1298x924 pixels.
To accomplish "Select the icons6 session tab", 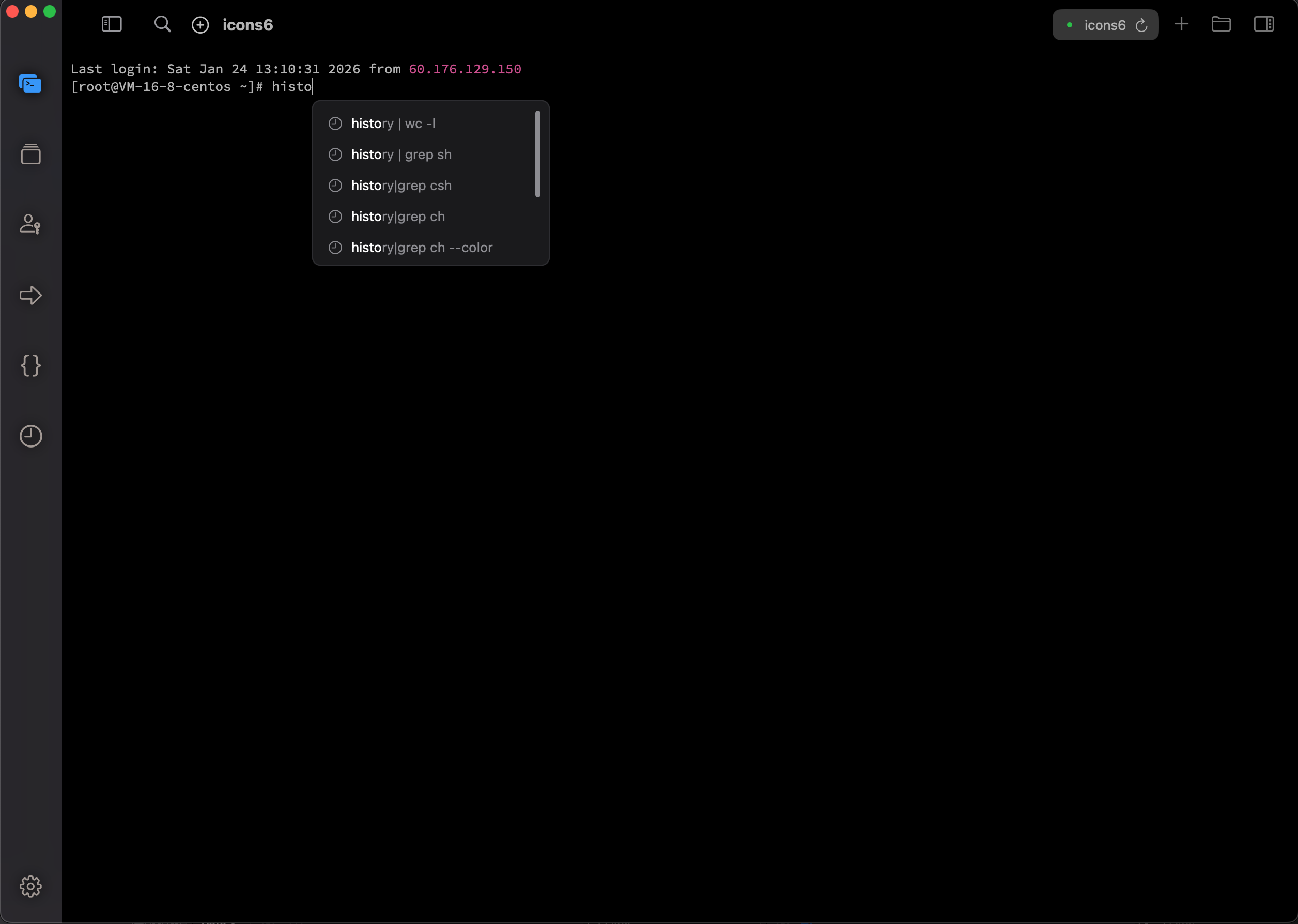I will coord(1104,25).
